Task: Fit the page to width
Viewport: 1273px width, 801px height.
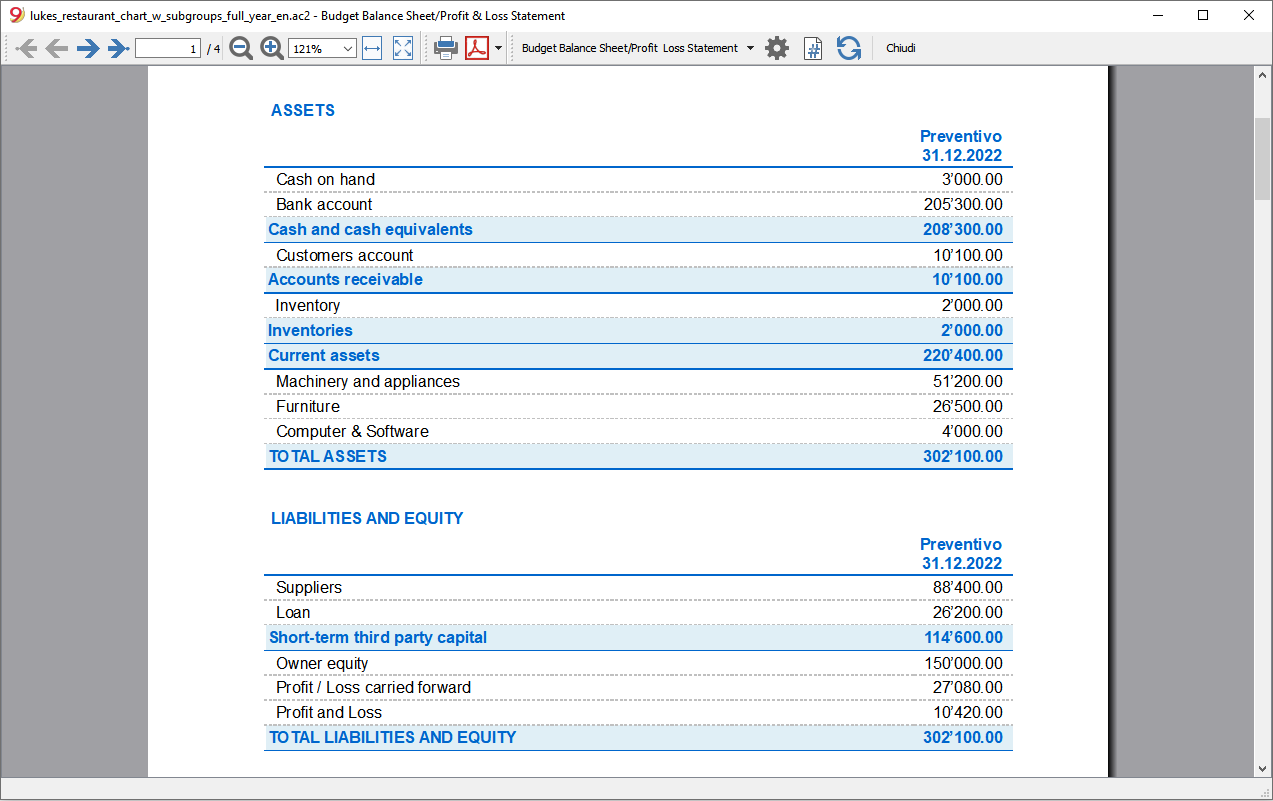Action: [x=372, y=48]
